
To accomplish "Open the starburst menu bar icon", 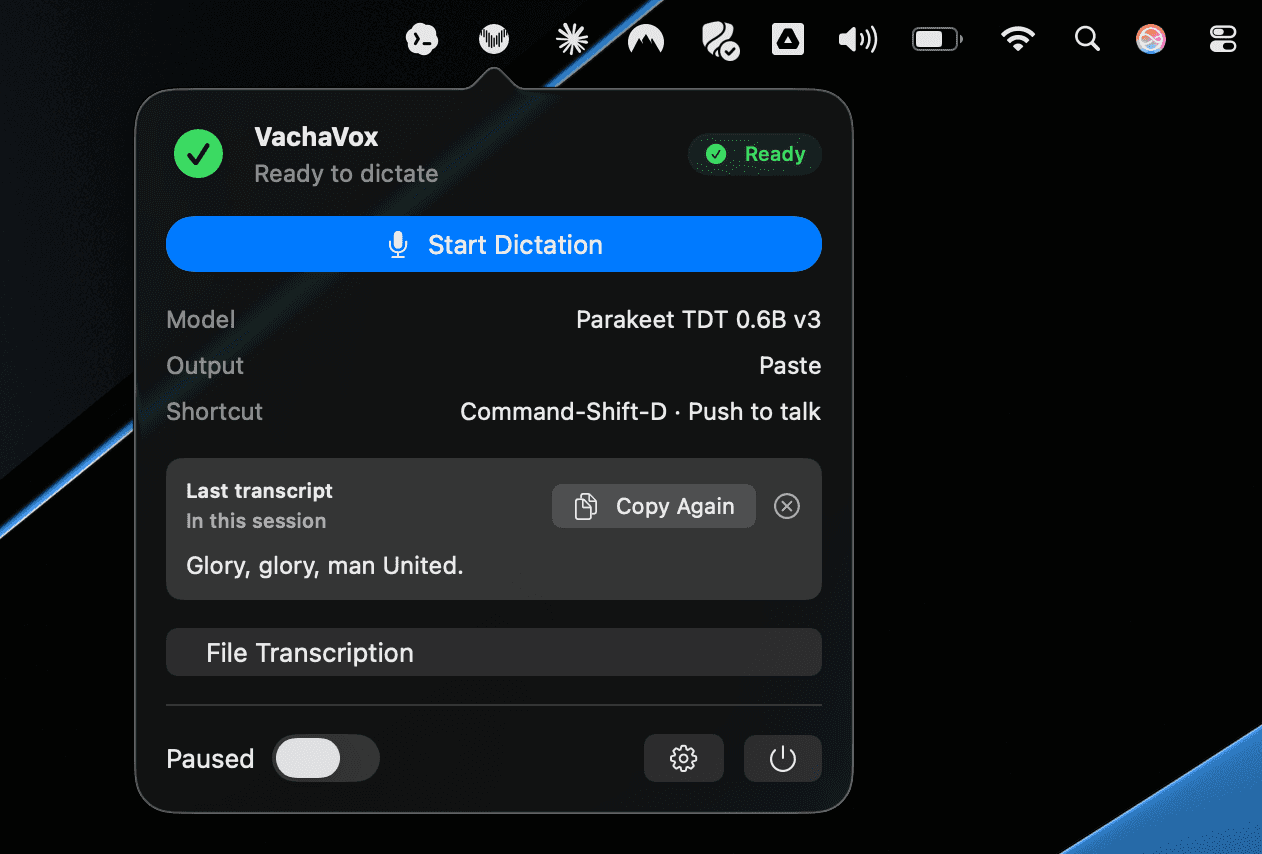I will (571, 40).
